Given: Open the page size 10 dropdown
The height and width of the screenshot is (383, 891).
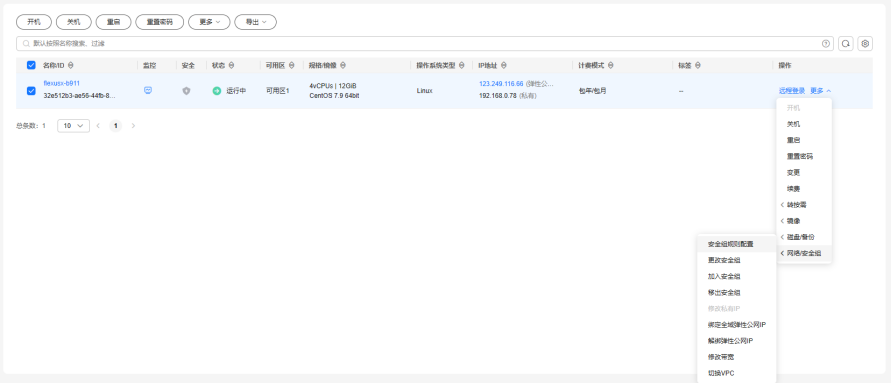Looking at the screenshot, I should 73,126.
